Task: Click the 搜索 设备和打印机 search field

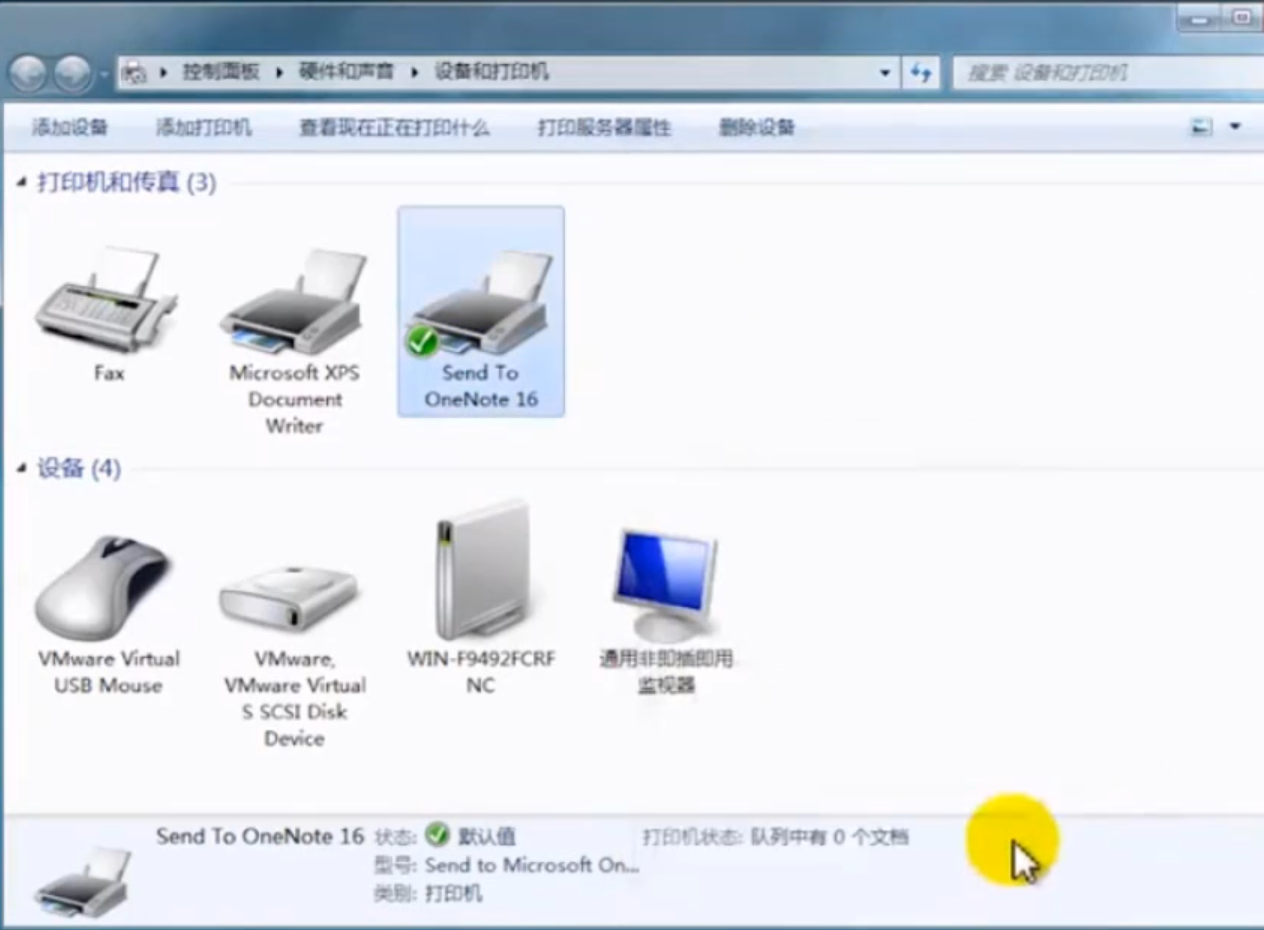Action: tap(1100, 73)
